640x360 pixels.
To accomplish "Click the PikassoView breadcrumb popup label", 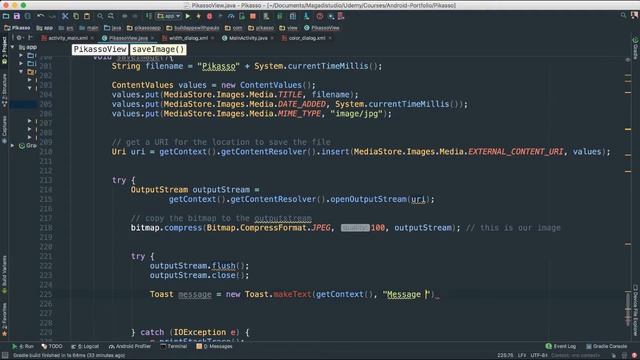I will [100, 49].
